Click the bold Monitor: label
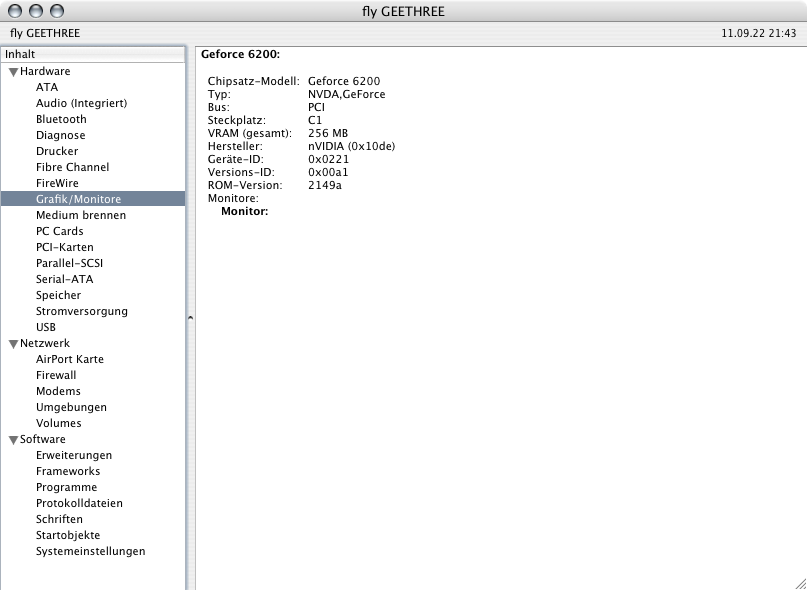Image resolution: width=807 pixels, height=590 pixels. tap(244, 211)
